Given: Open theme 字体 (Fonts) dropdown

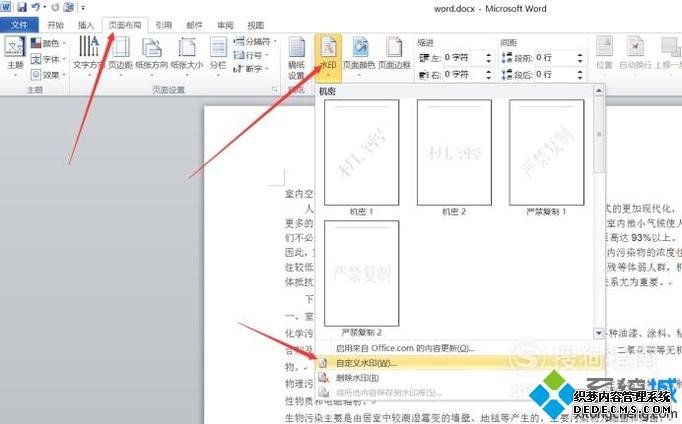Looking at the screenshot, I should tap(48, 59).
